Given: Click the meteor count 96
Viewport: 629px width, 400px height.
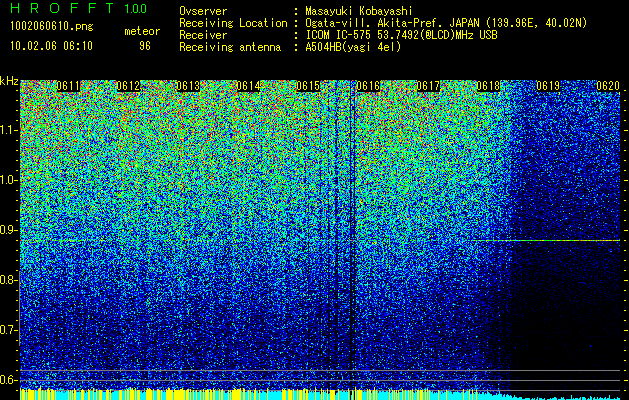Looking at the screenshot, I should coord(145,46).
